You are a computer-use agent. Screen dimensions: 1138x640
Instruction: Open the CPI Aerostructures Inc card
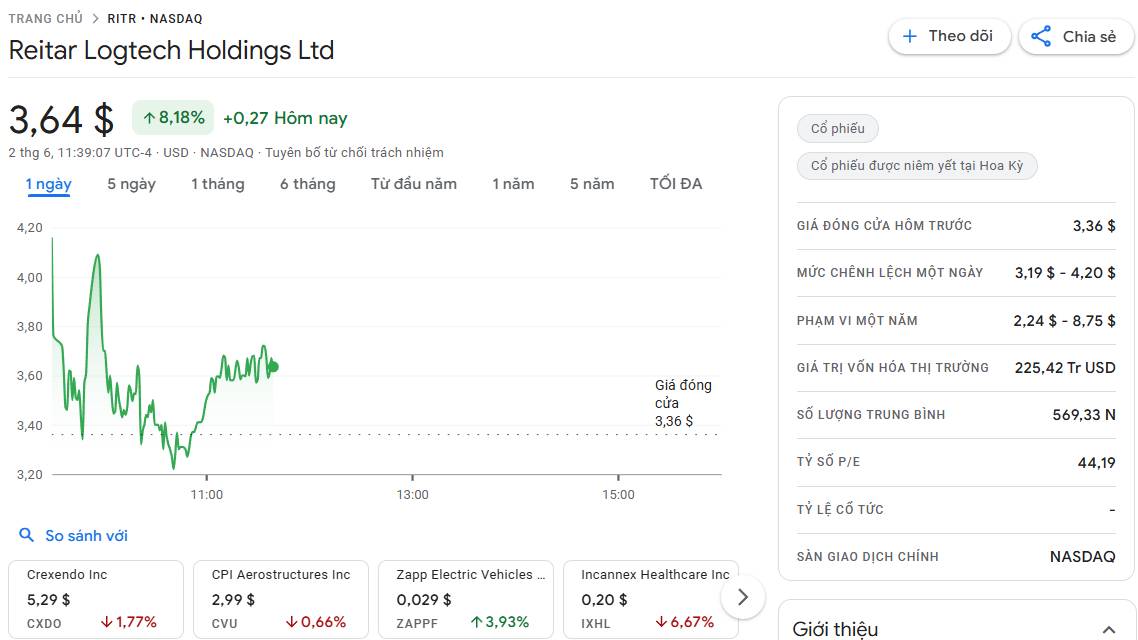(x=281, y=599)
